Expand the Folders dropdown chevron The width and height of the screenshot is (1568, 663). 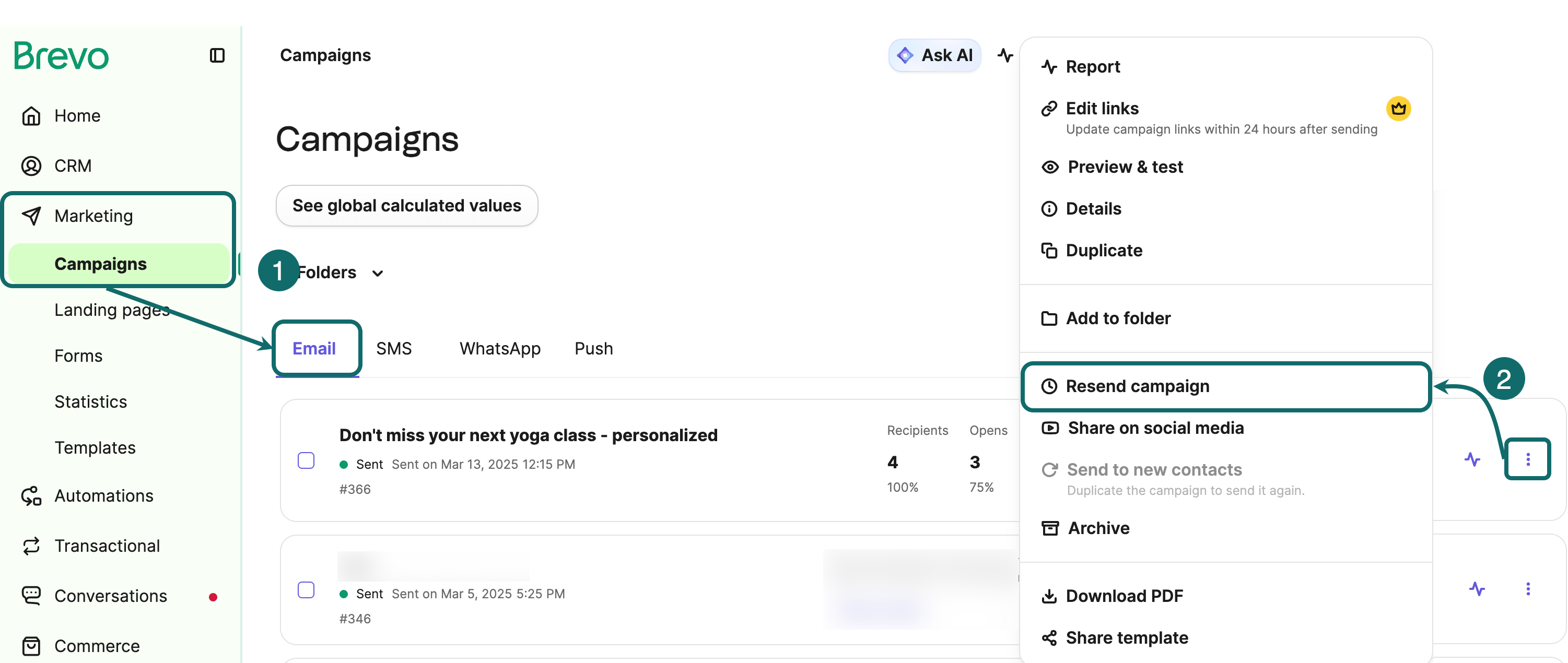point(378,273)
